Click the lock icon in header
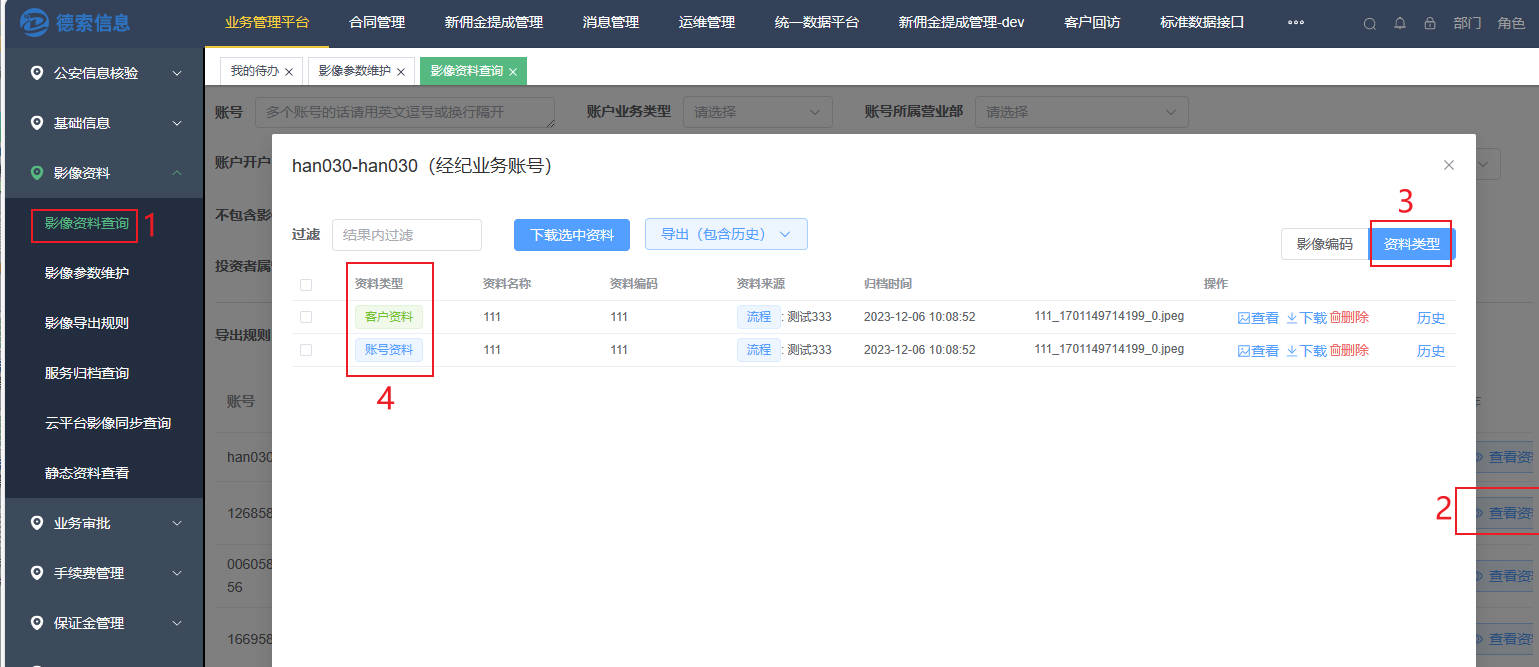Viewport: 1539px width, 667px height. 1430,23
